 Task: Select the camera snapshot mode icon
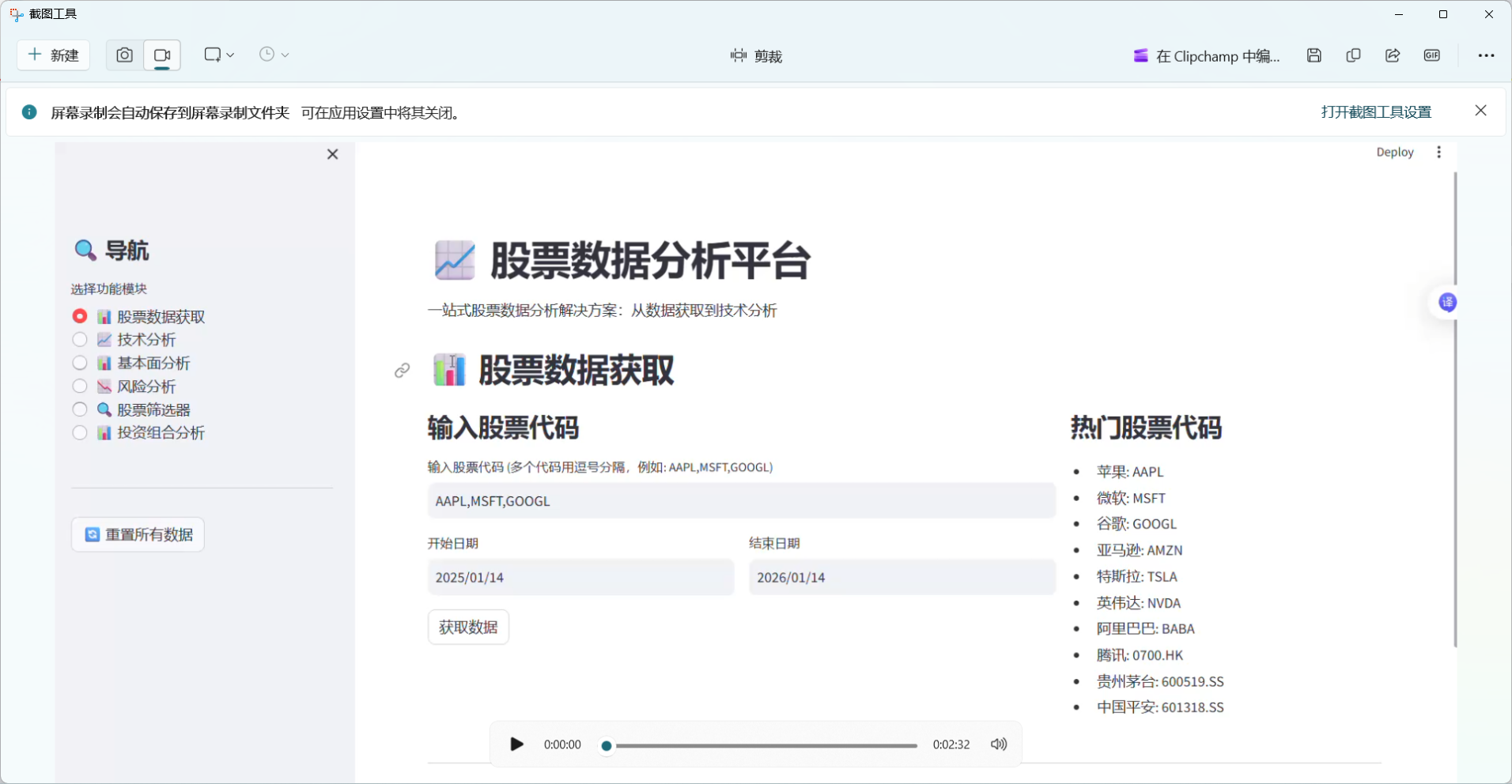click(124, 55)
